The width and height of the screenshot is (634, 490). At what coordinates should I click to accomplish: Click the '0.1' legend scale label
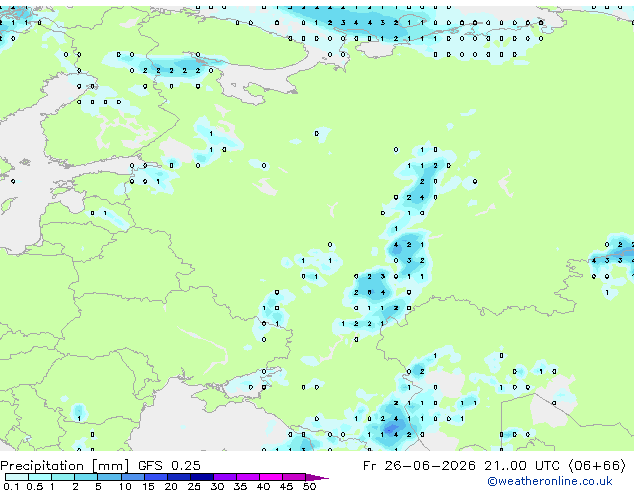11,486
